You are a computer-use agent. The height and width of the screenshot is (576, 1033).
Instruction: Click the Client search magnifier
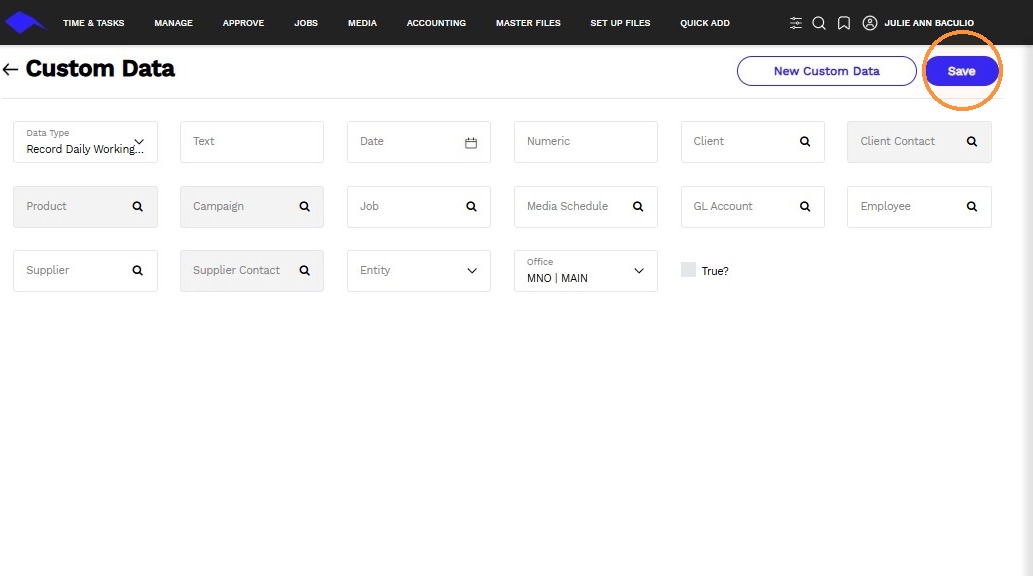tap(805, 142)
